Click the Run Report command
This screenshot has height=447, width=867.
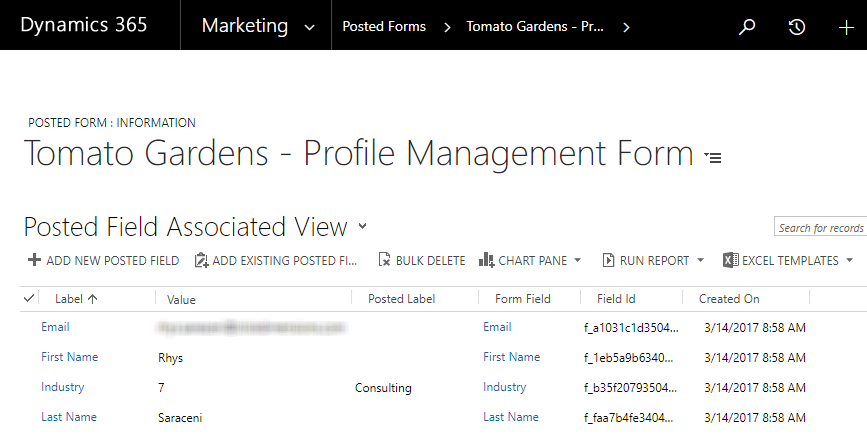[x=653, y=260]
